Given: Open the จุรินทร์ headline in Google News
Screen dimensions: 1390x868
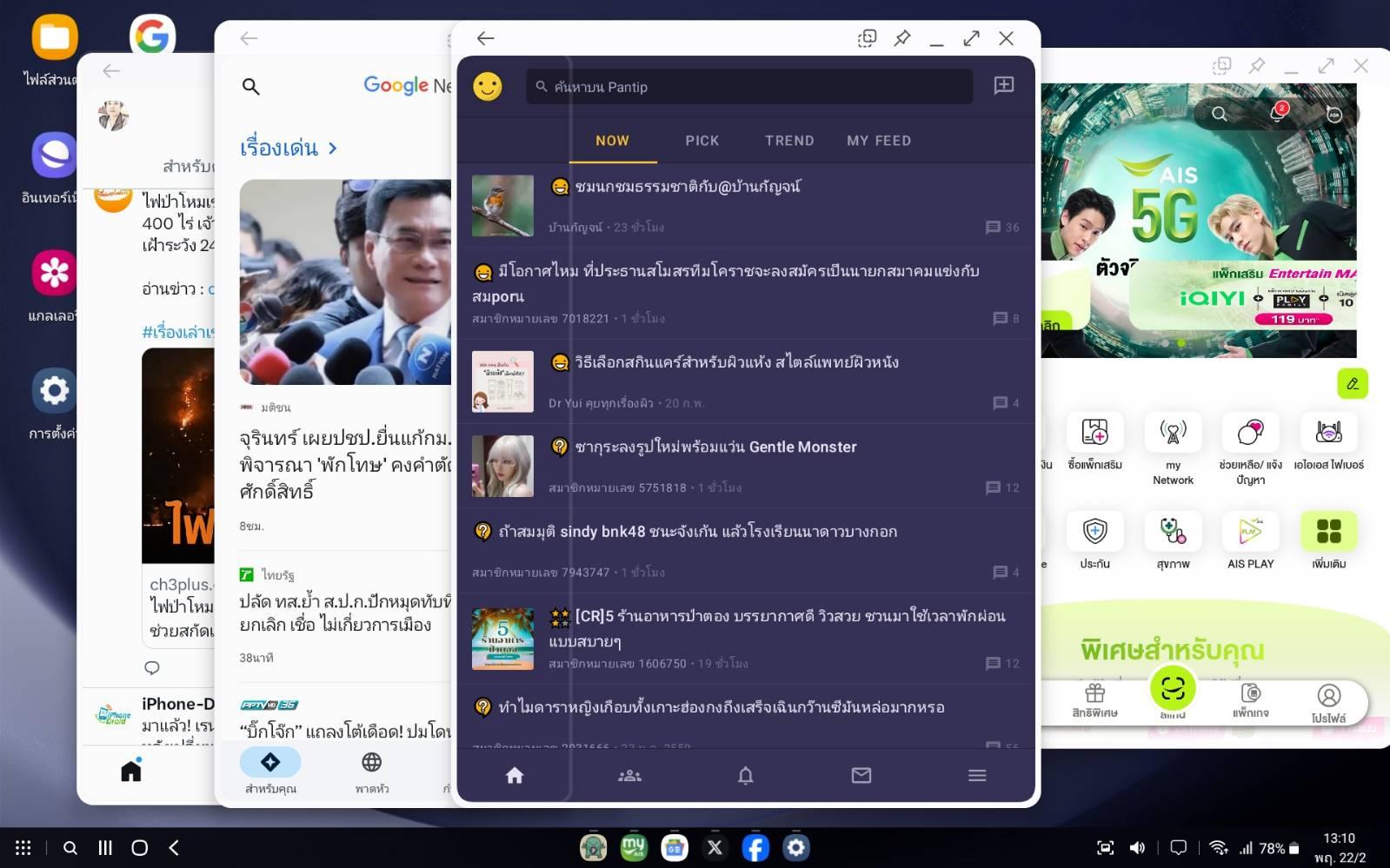Looking at the screenshot, I should coord(345,464).
